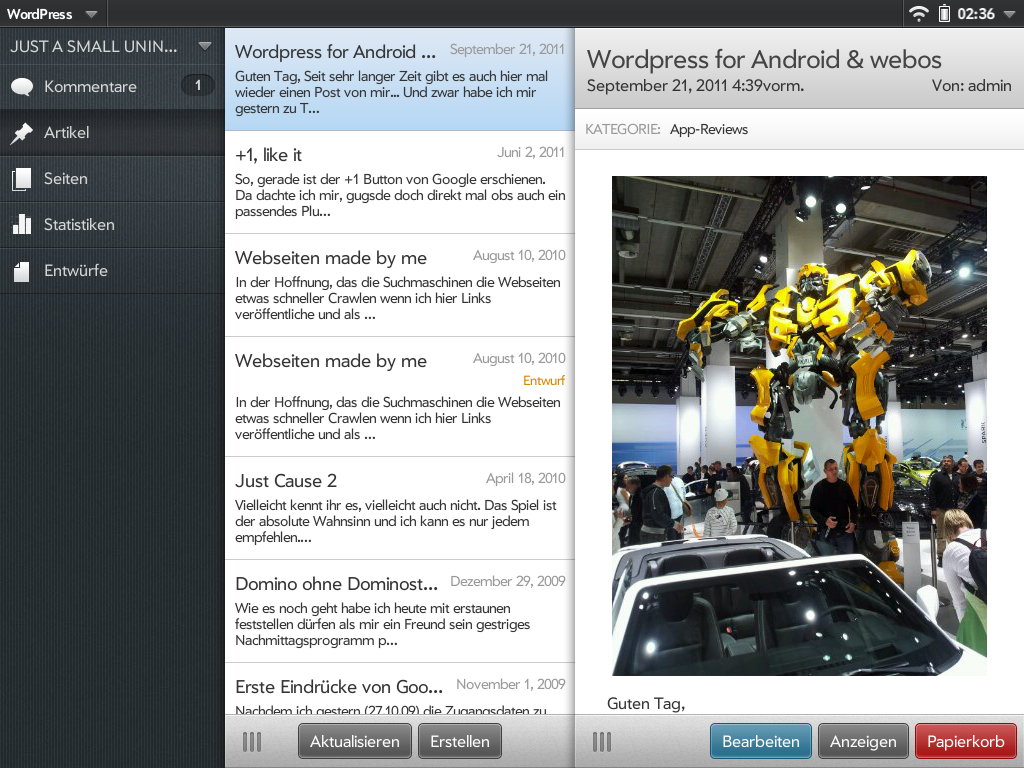Open the post '+1, like it'

pos(400,182)
